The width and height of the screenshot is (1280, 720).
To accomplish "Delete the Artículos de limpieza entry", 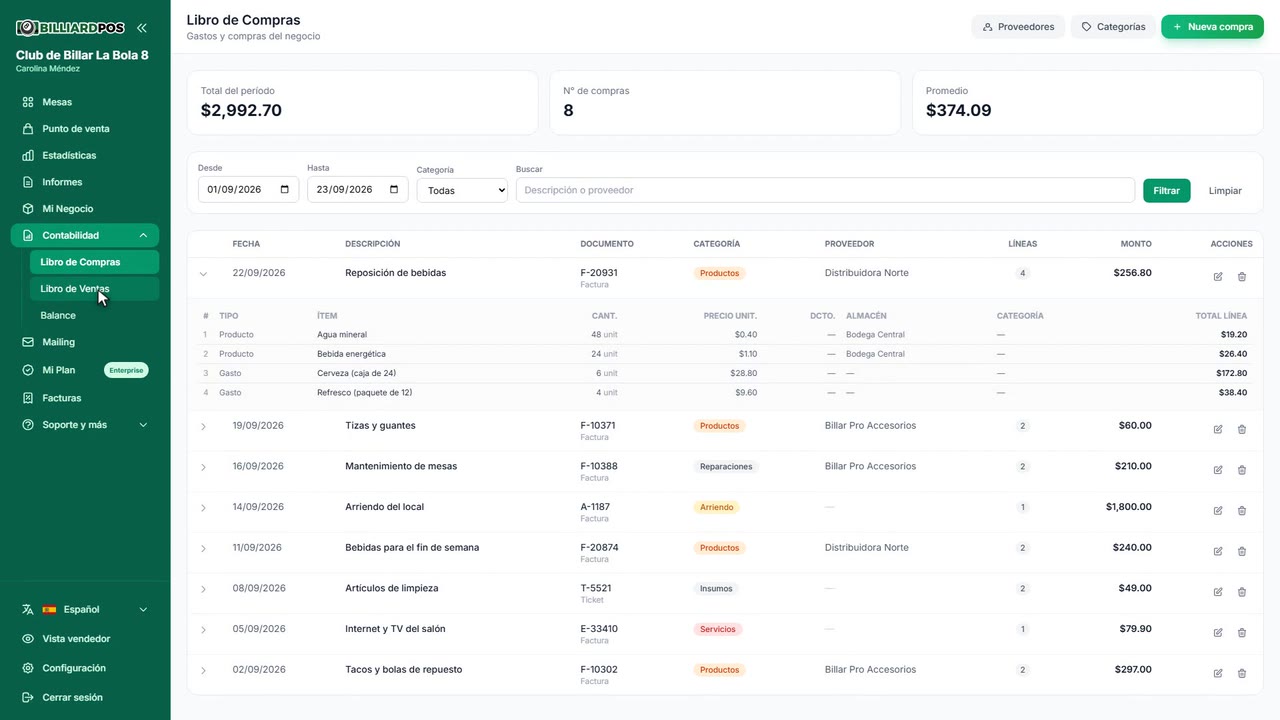I will pos(1242,592).
